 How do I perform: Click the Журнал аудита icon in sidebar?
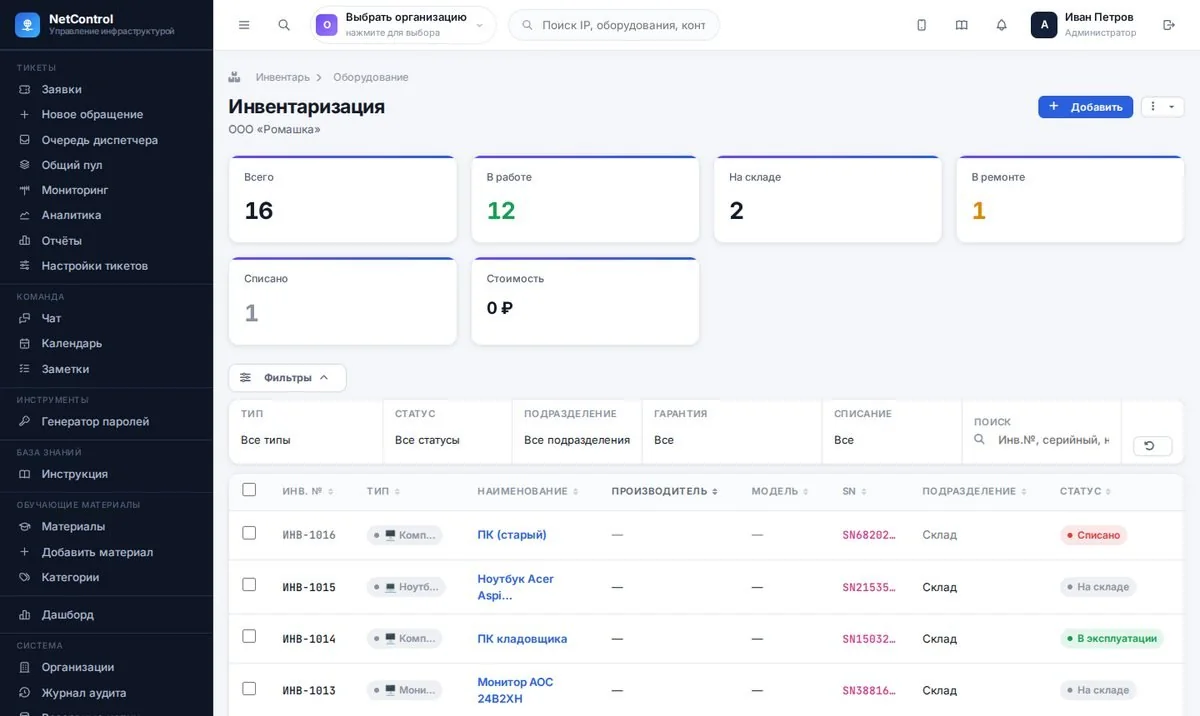pos(25,693)
